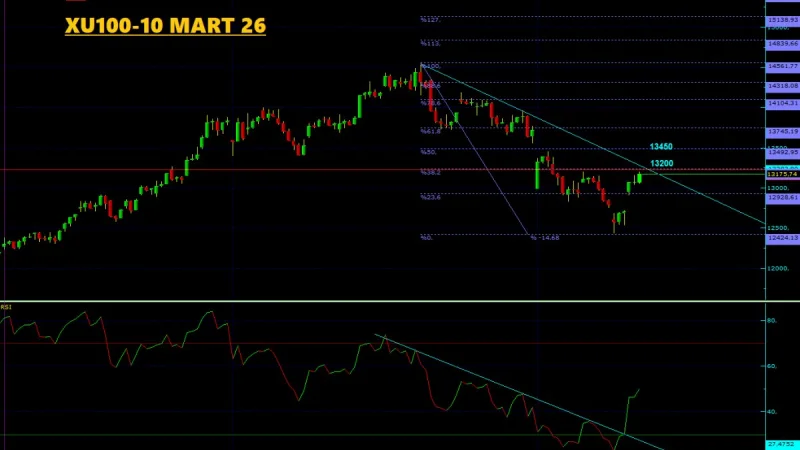The height and width of the screenshot is (450, 800).
Task: Click the %38.2 Fibonacci level label
Action: click(431, 172)
